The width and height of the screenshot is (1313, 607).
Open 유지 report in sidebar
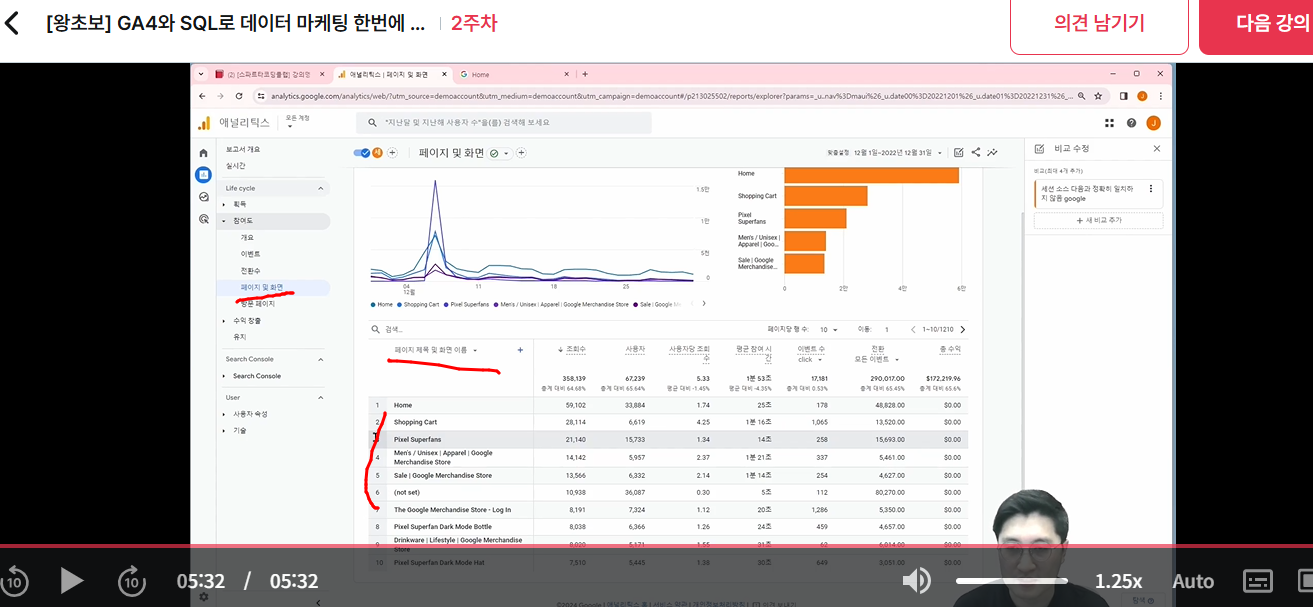pyautogui.click(x=238, y=337)
